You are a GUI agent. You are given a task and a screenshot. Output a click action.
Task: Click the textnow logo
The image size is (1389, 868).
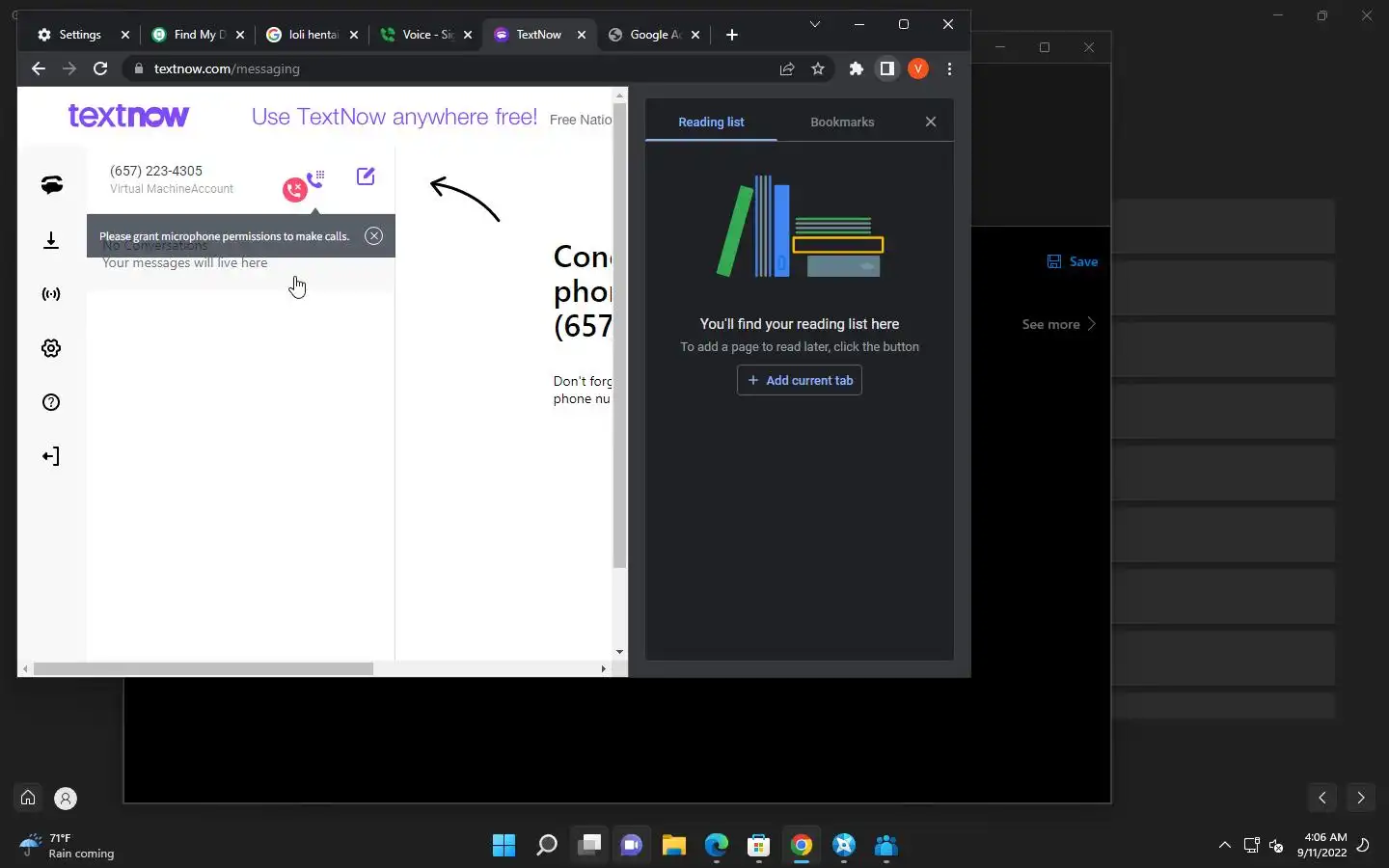(x=128, y=116)
